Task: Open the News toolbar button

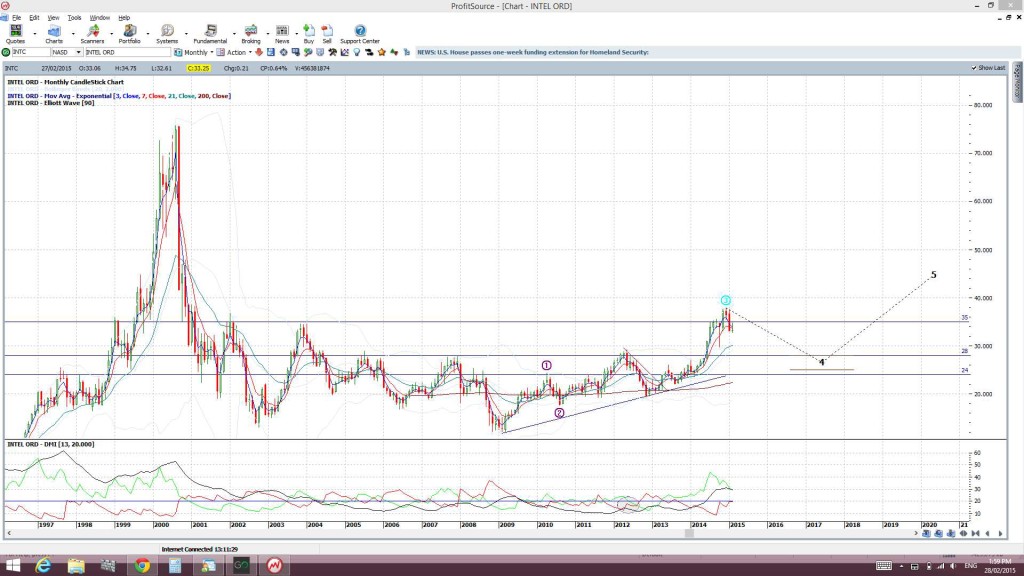Action: (282, 34)
